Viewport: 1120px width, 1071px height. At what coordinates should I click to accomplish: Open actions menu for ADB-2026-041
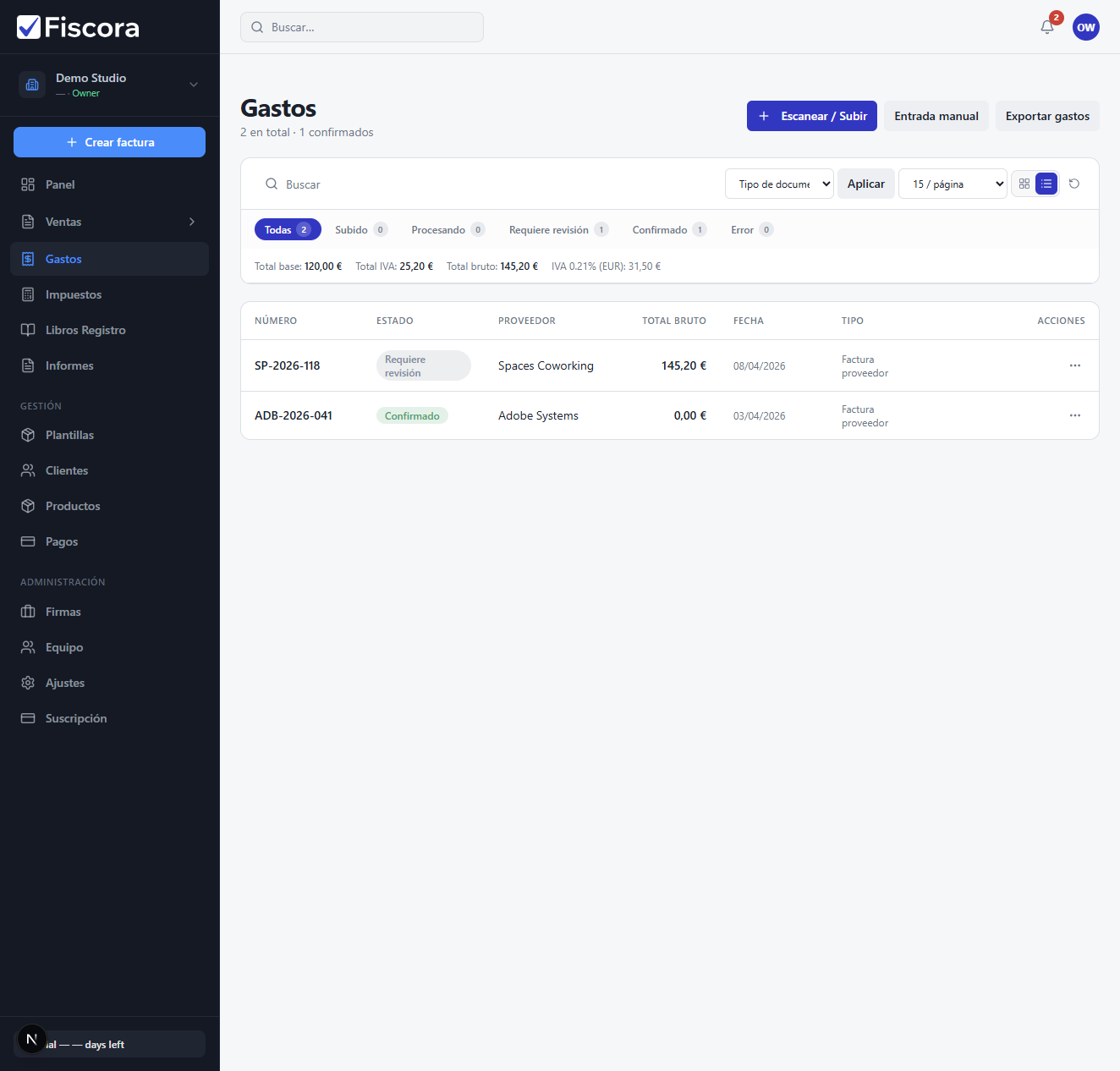point(1075,415)
